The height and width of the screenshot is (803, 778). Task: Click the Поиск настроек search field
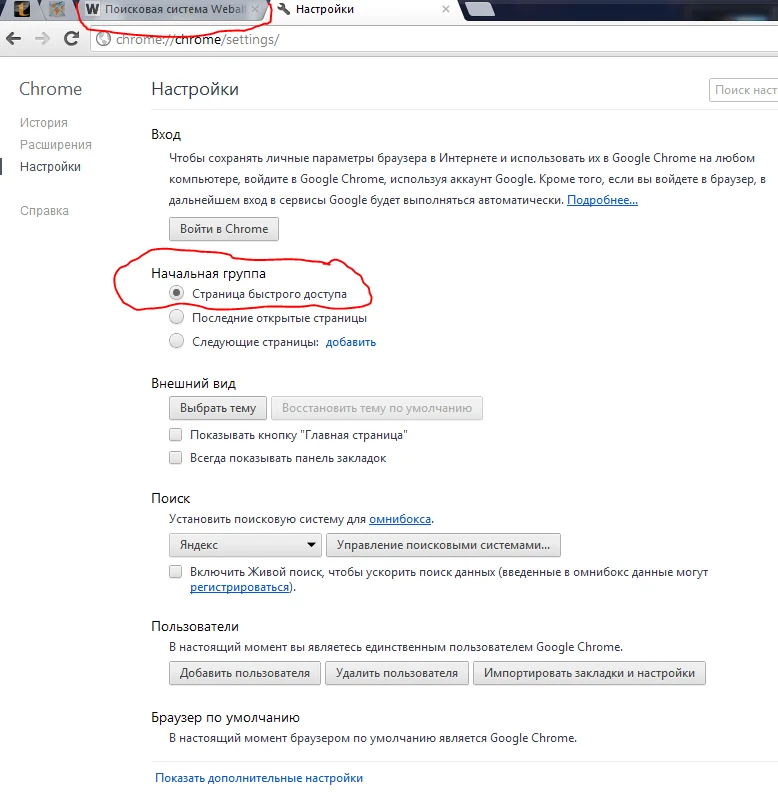pyautogui.click(x=744, y=90)
